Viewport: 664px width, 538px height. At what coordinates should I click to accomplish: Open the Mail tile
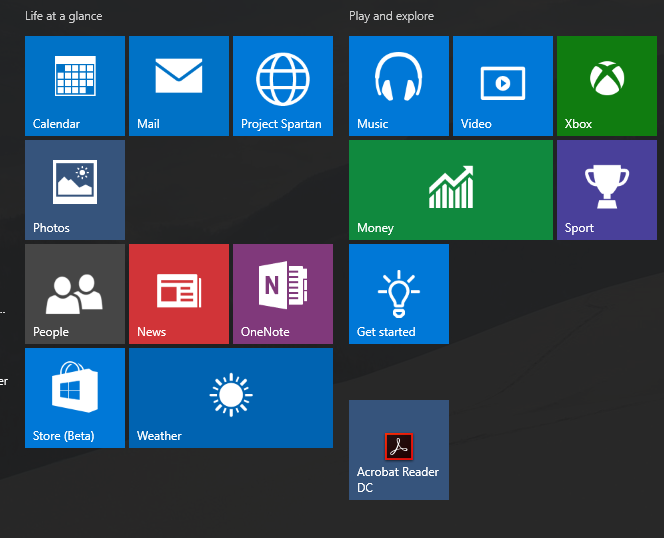179,86
